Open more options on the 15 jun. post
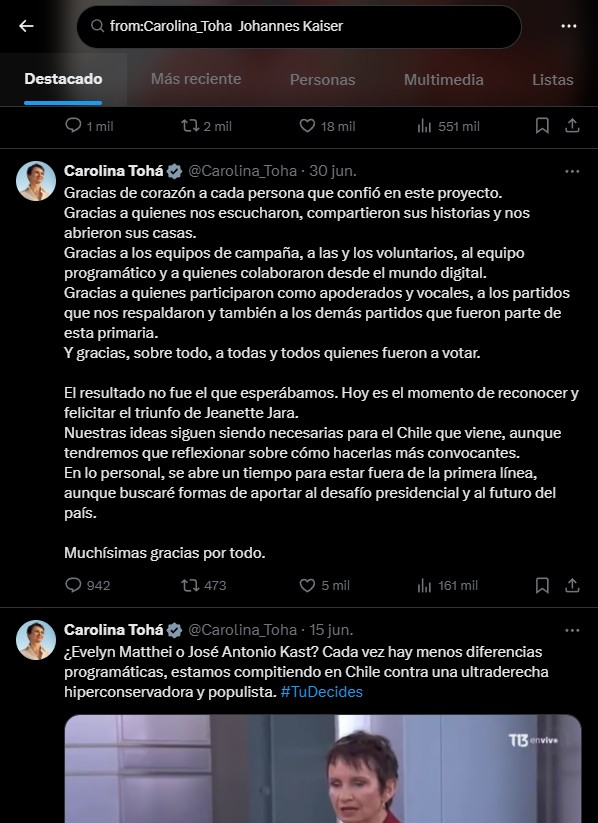 point(572,630)
